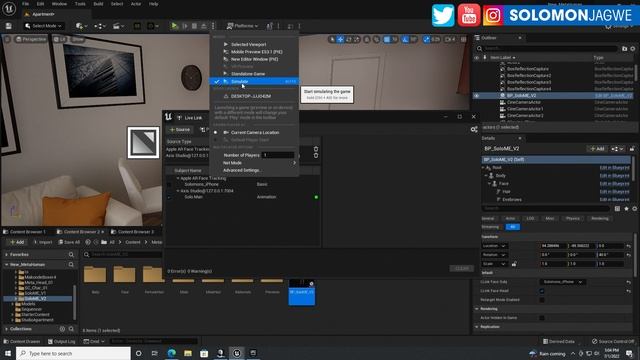
Task: Open the viewport Perspective dropdown
Action: (x=31, y=39)
